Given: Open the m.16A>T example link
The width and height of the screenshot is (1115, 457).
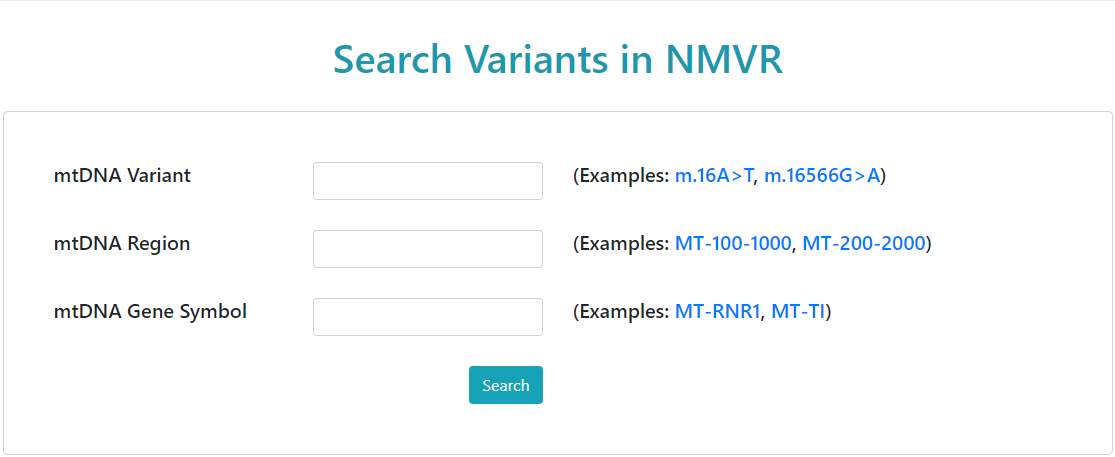Looking at the screenshot, I should 713,176.
